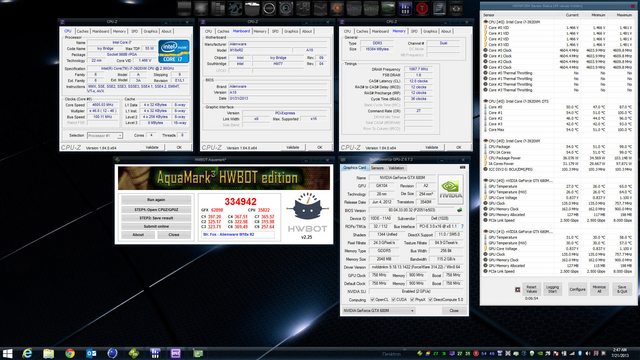This screenshot has height=360, width=640.
Task: Click the blue orb taskbar icon
Action: click(x=112, y=353)
